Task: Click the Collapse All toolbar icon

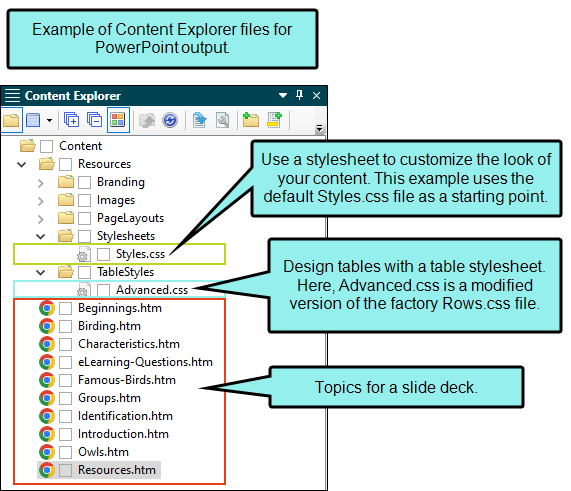Action: point(94,119)
